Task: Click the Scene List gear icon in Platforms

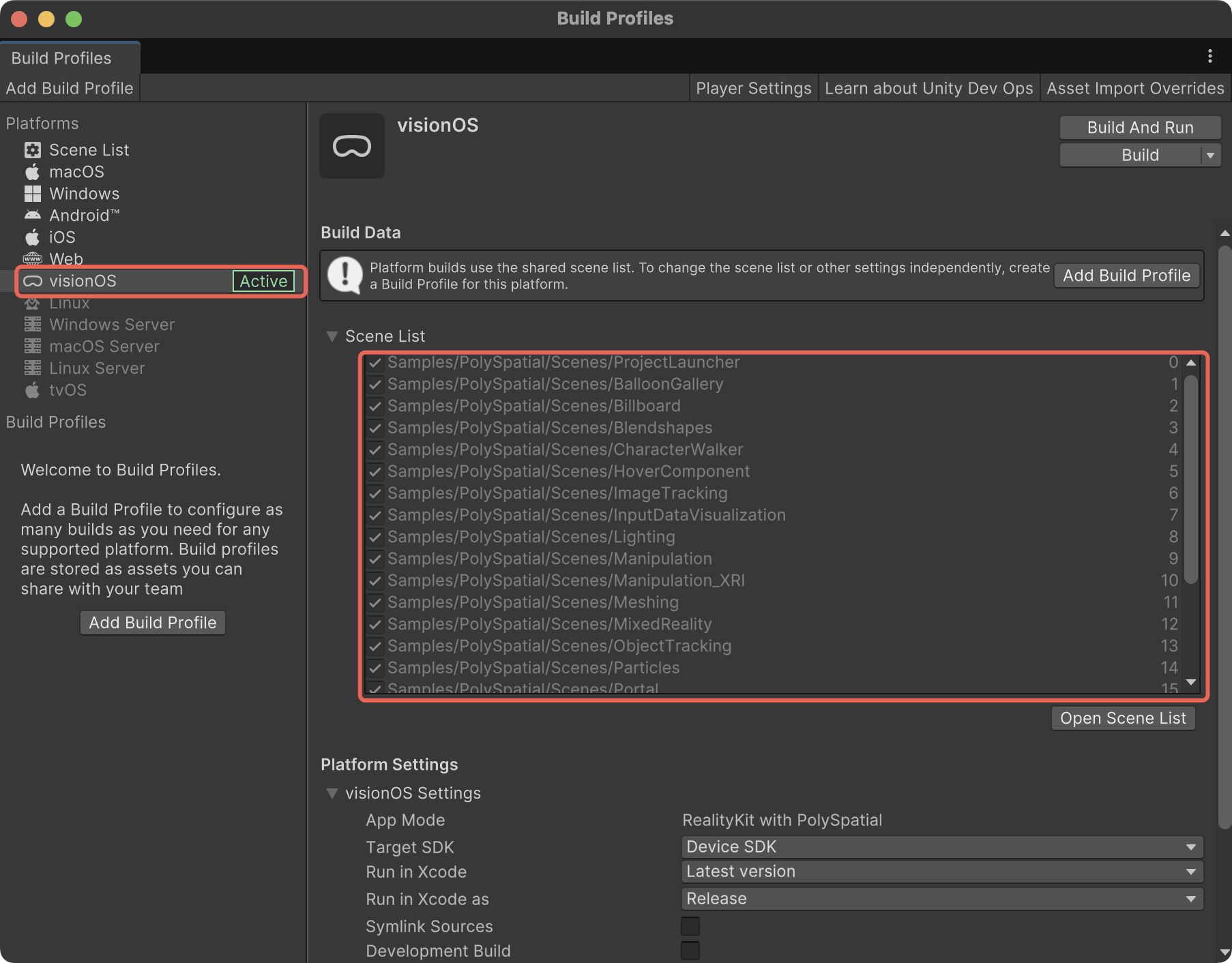Action: click(x=33, y=150)
